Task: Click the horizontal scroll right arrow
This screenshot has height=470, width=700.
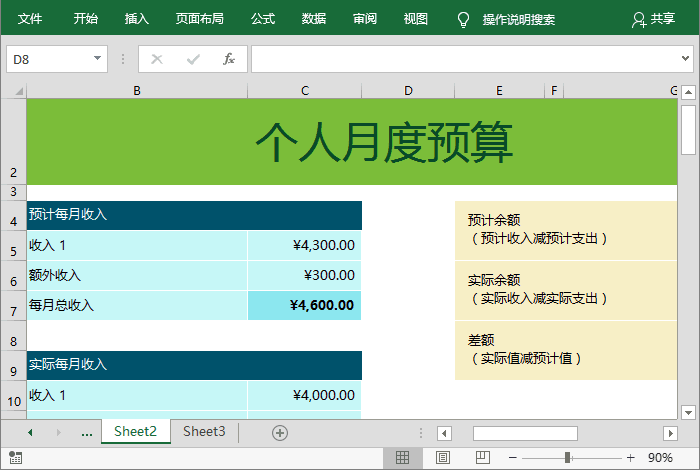Action: point(670,433)
